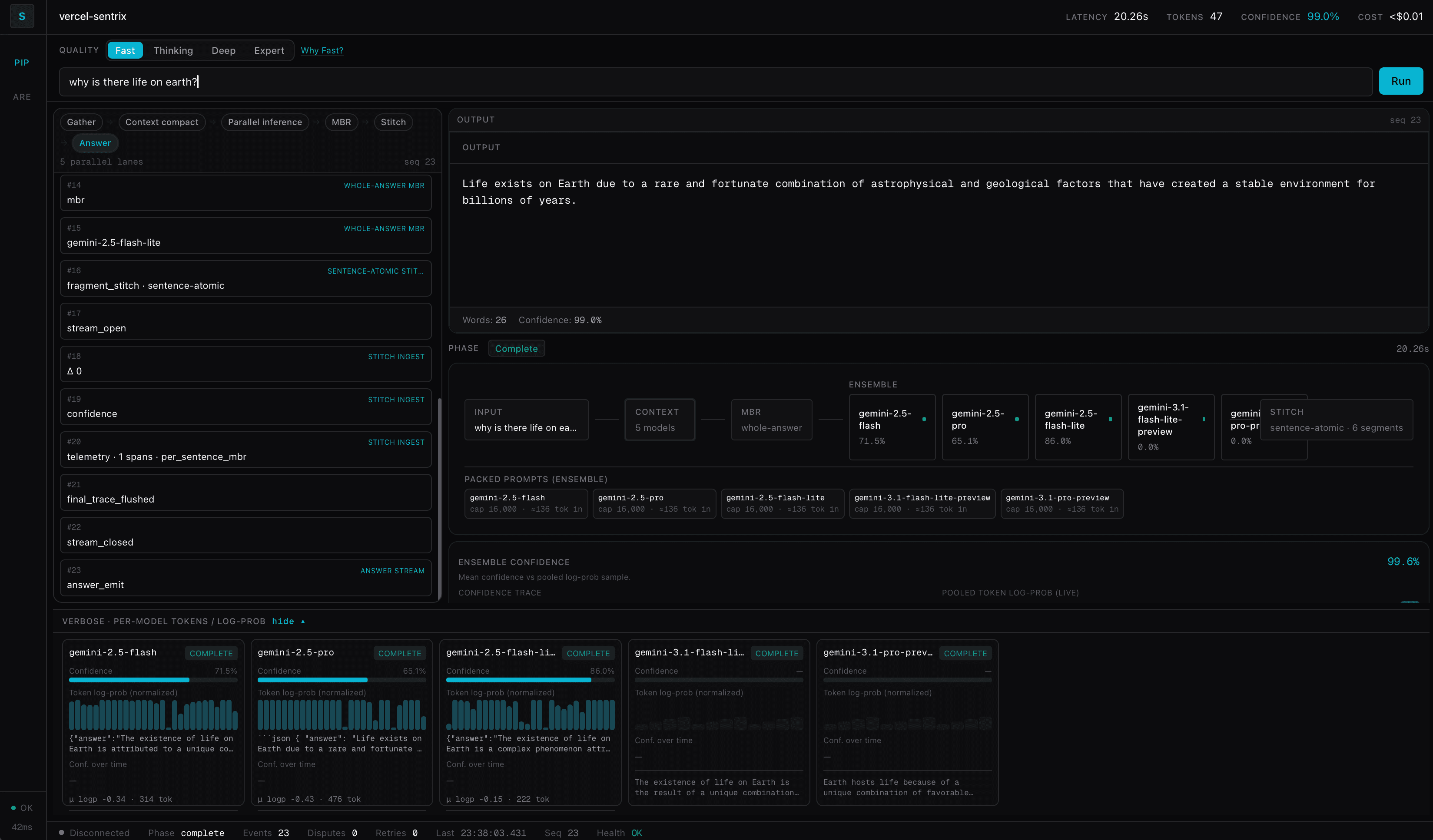
Task: Click the CONTEXT 5 models node
Action: pyautogui.click(x=659, y=420)
